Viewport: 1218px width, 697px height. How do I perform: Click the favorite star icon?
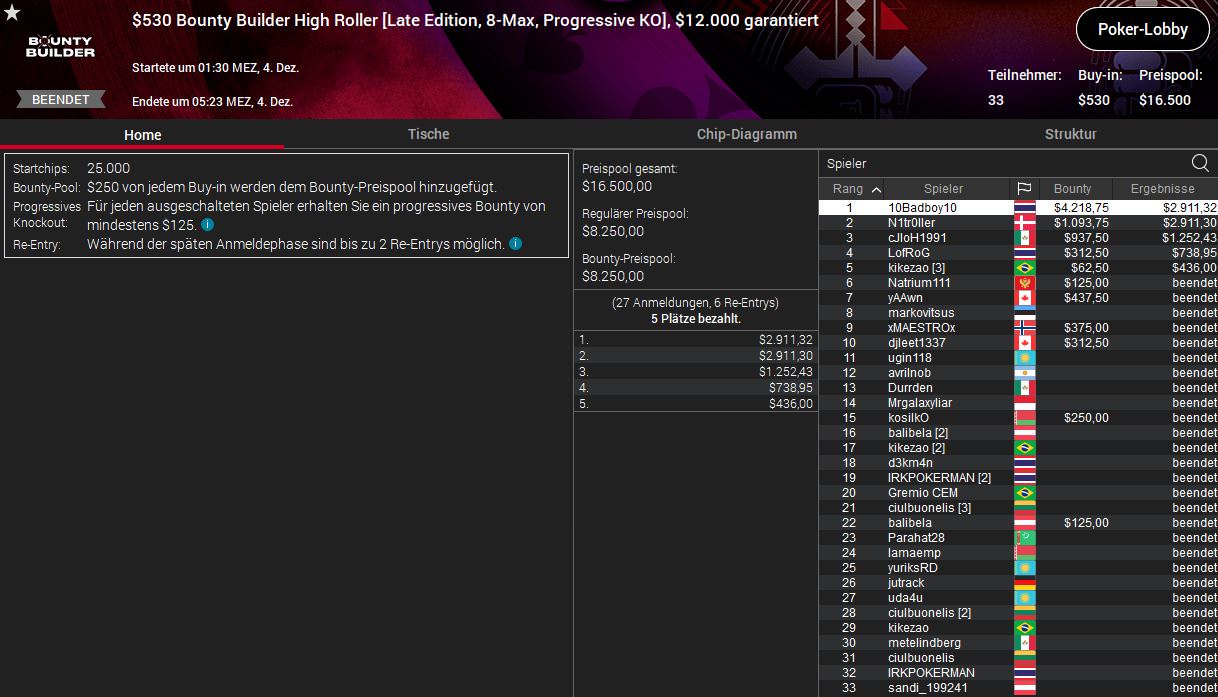click(12, 13)
